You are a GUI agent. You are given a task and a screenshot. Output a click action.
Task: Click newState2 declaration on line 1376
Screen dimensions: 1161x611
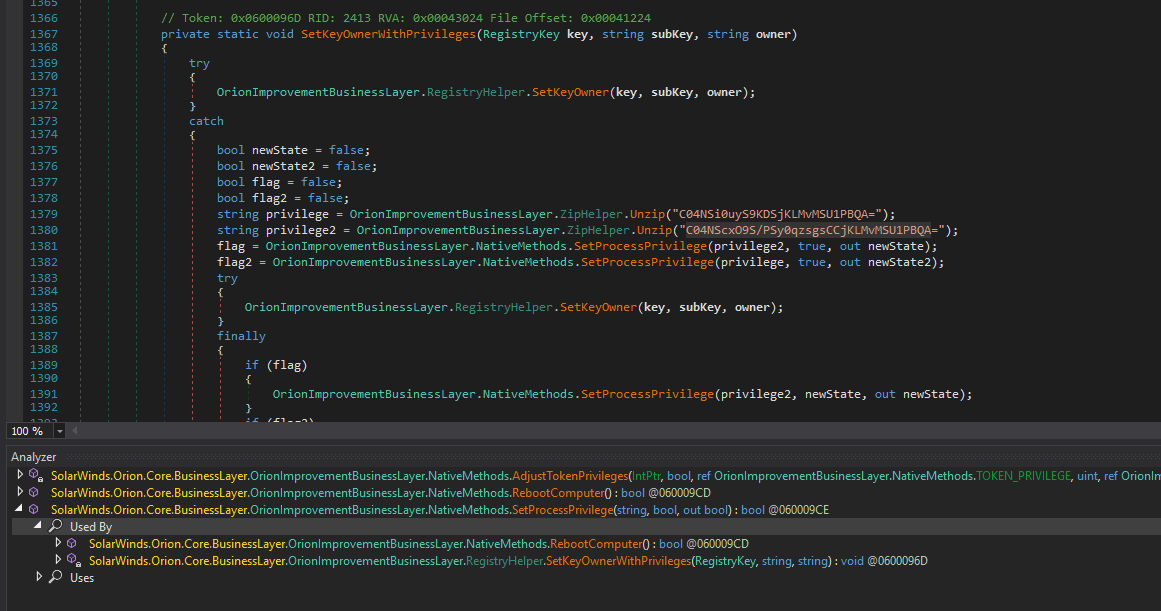283,166
